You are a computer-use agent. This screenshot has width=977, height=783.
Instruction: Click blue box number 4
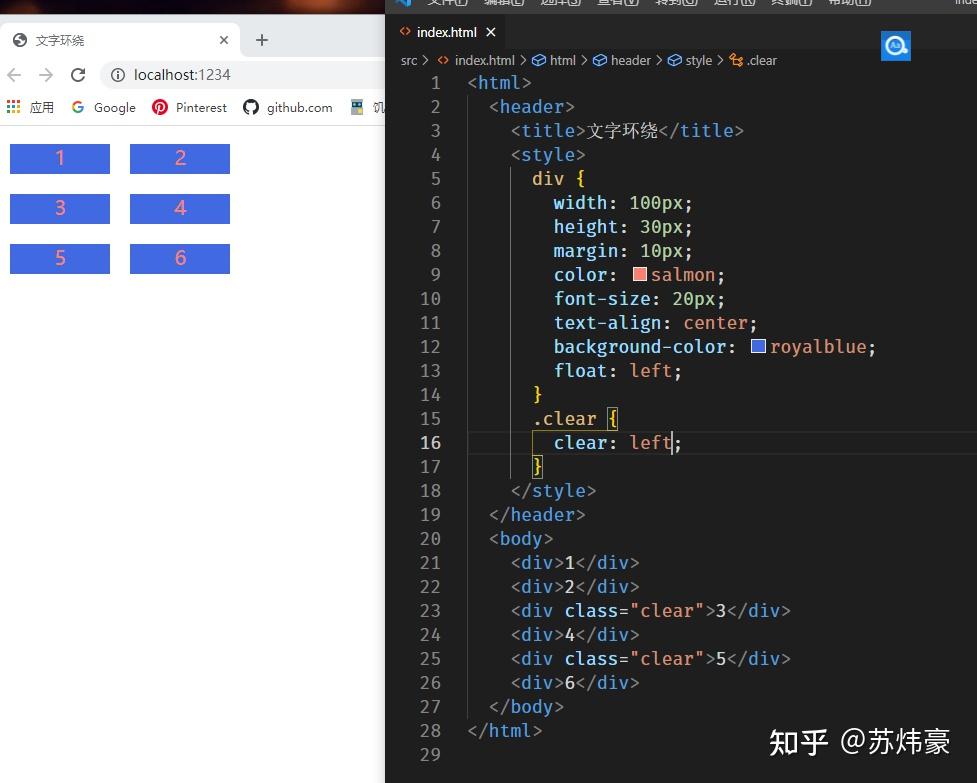coord(180,209)
